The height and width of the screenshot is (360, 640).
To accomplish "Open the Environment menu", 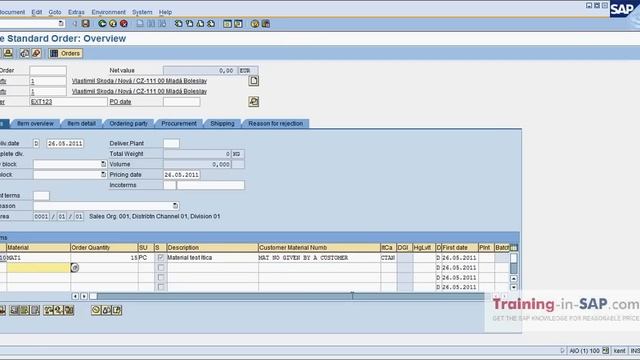I will (109, 12).
